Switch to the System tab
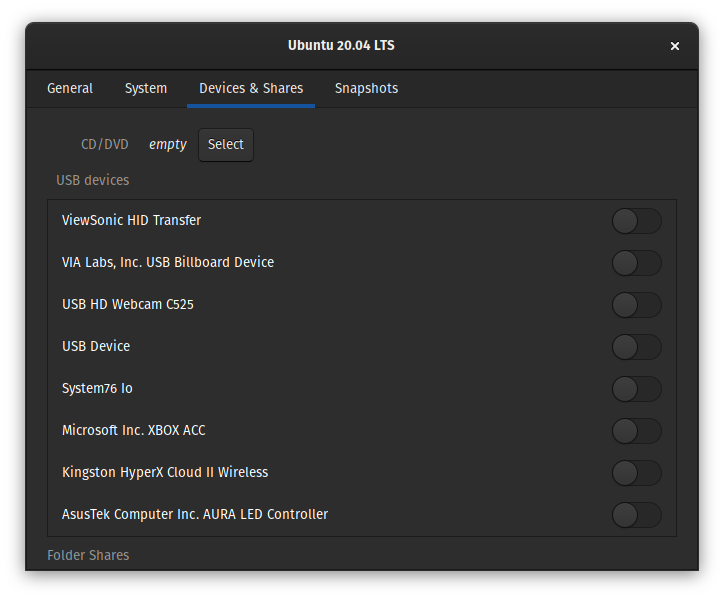Screen dimensions: 724x599 (146, 89)
